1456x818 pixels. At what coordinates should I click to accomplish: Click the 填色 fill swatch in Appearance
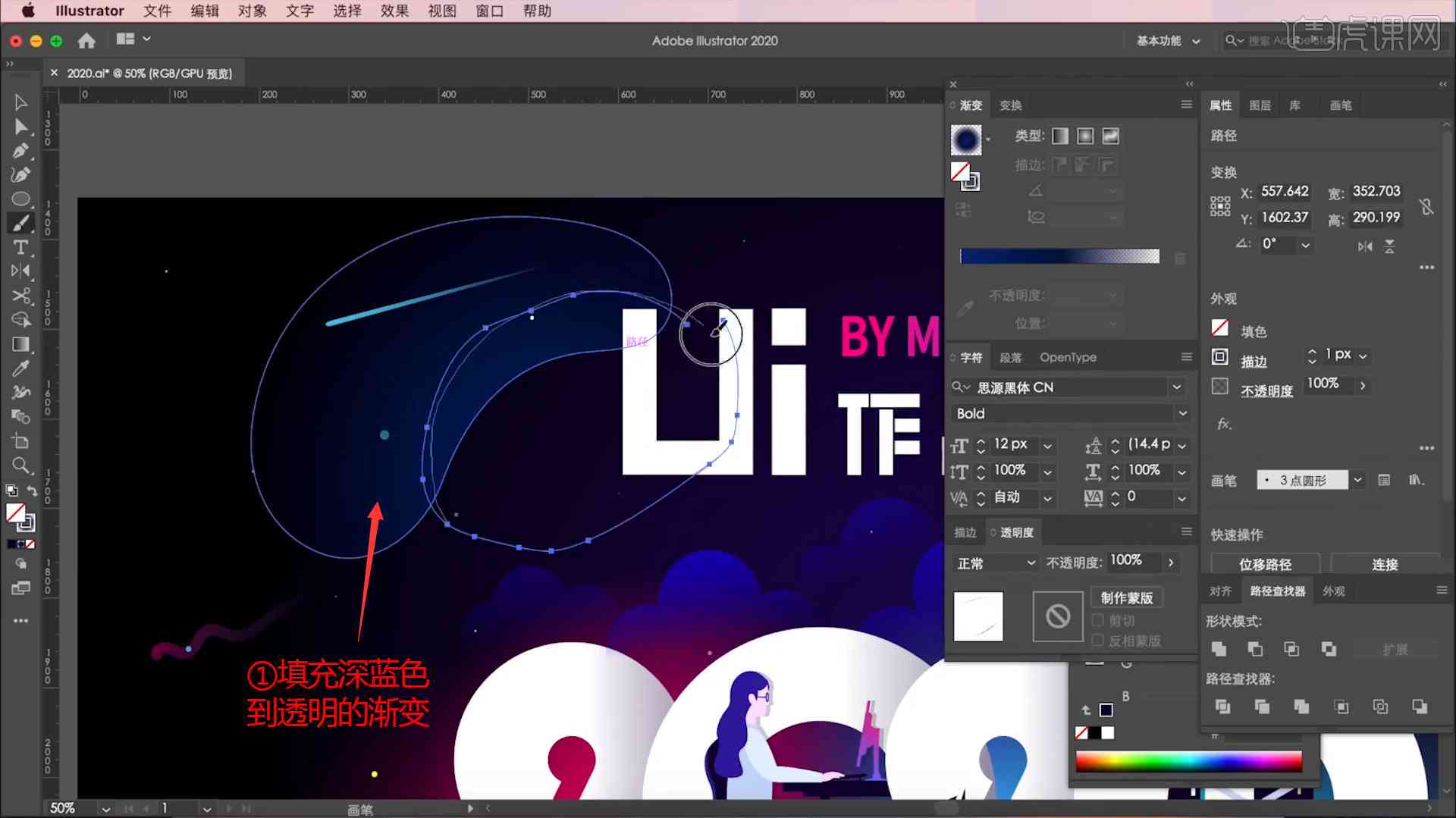pos(1219,328)
